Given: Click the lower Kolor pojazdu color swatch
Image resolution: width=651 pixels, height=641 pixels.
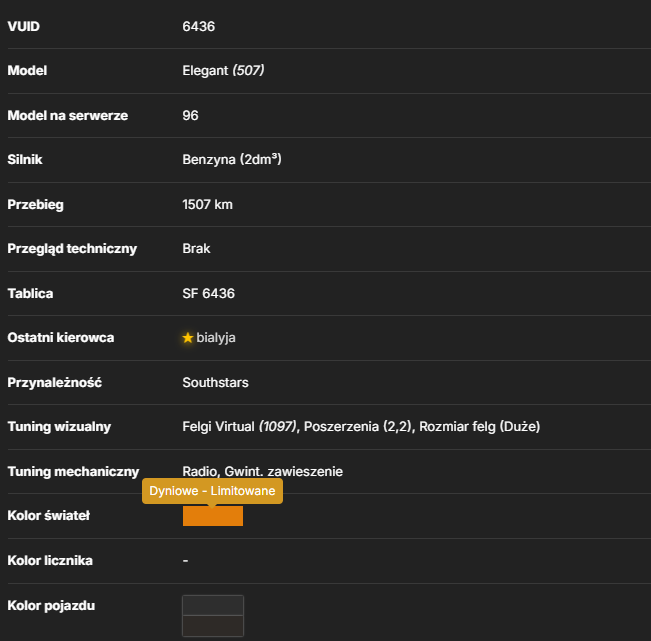Looking at the screenshot, I should pos(213,626).
